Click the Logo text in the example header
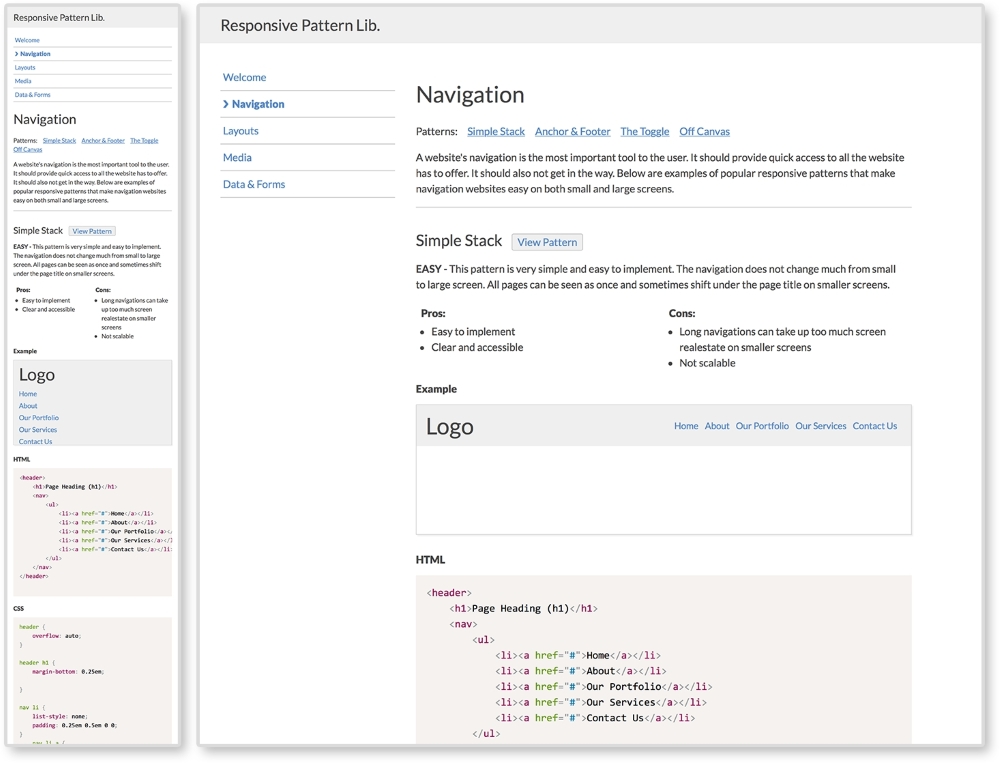 tap(449, 426)
